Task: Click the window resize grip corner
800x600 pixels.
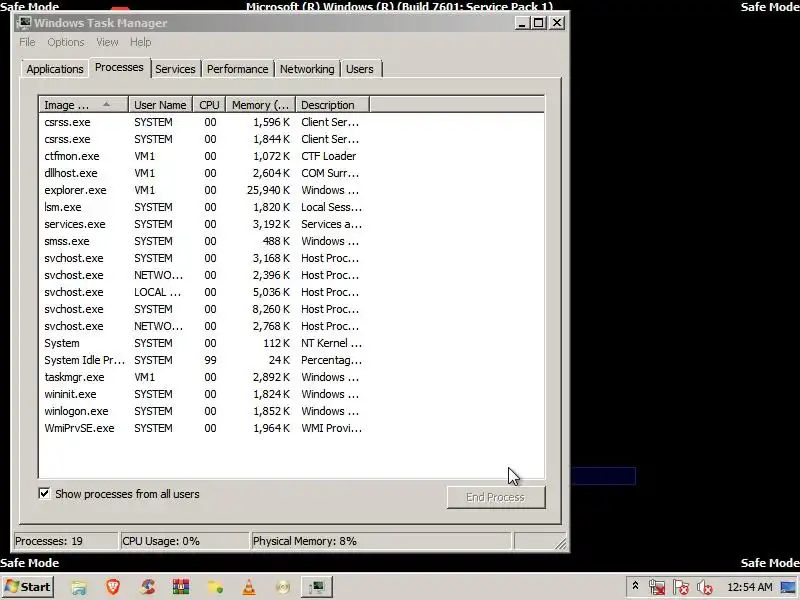Action: tap(561, 543)
